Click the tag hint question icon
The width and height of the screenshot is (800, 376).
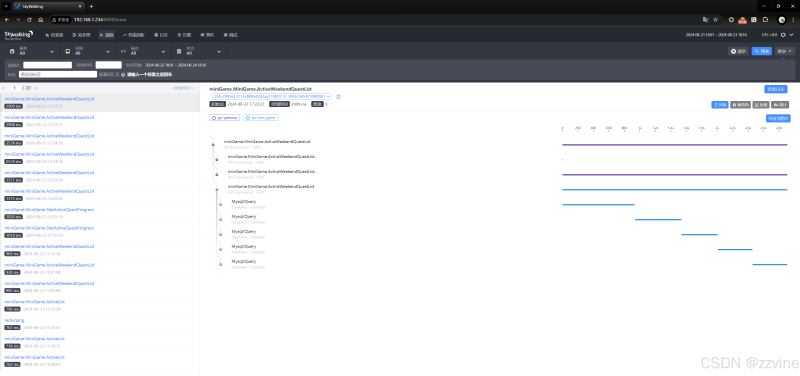123,74
